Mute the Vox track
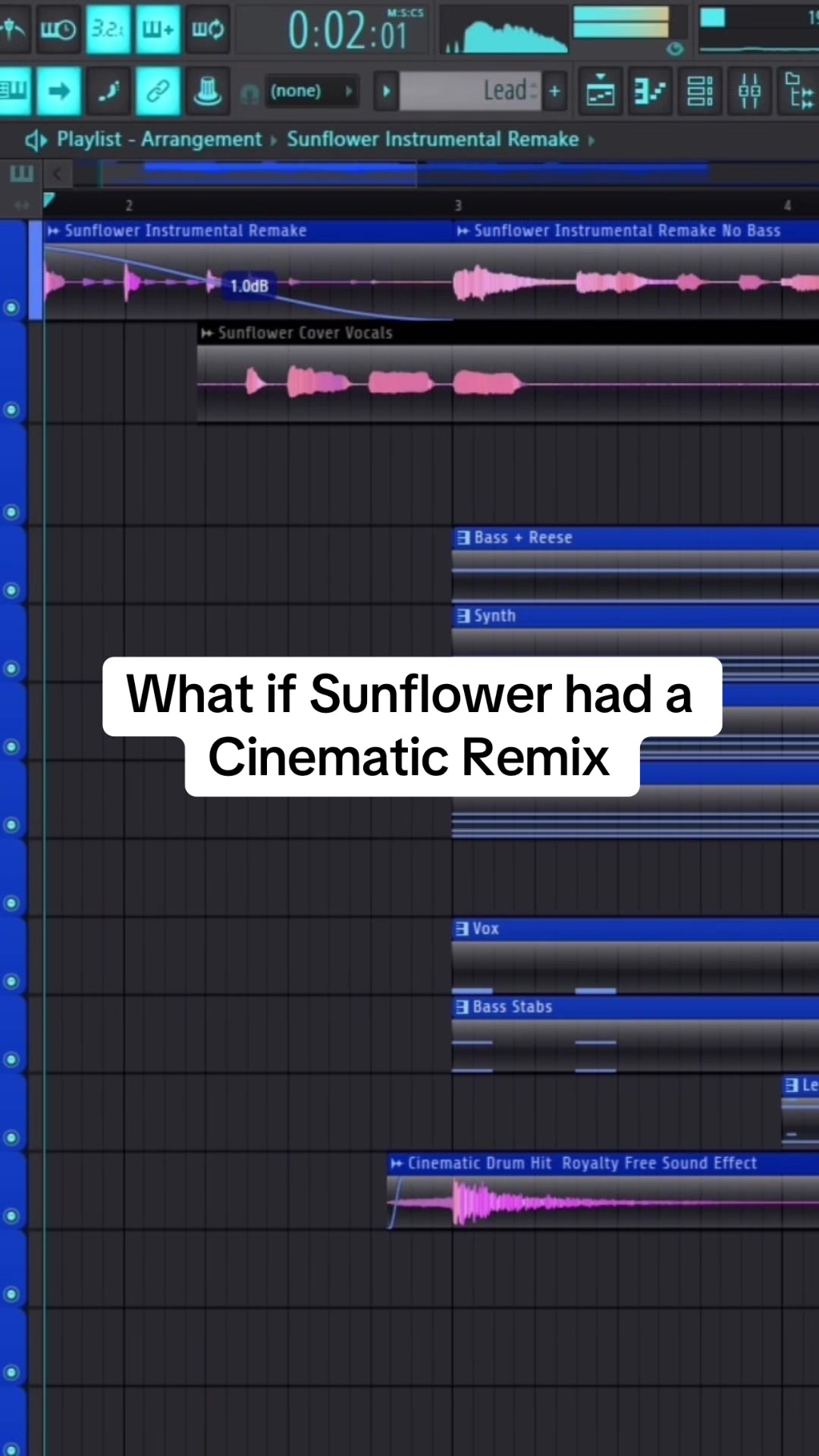 [x=11, y=981]
